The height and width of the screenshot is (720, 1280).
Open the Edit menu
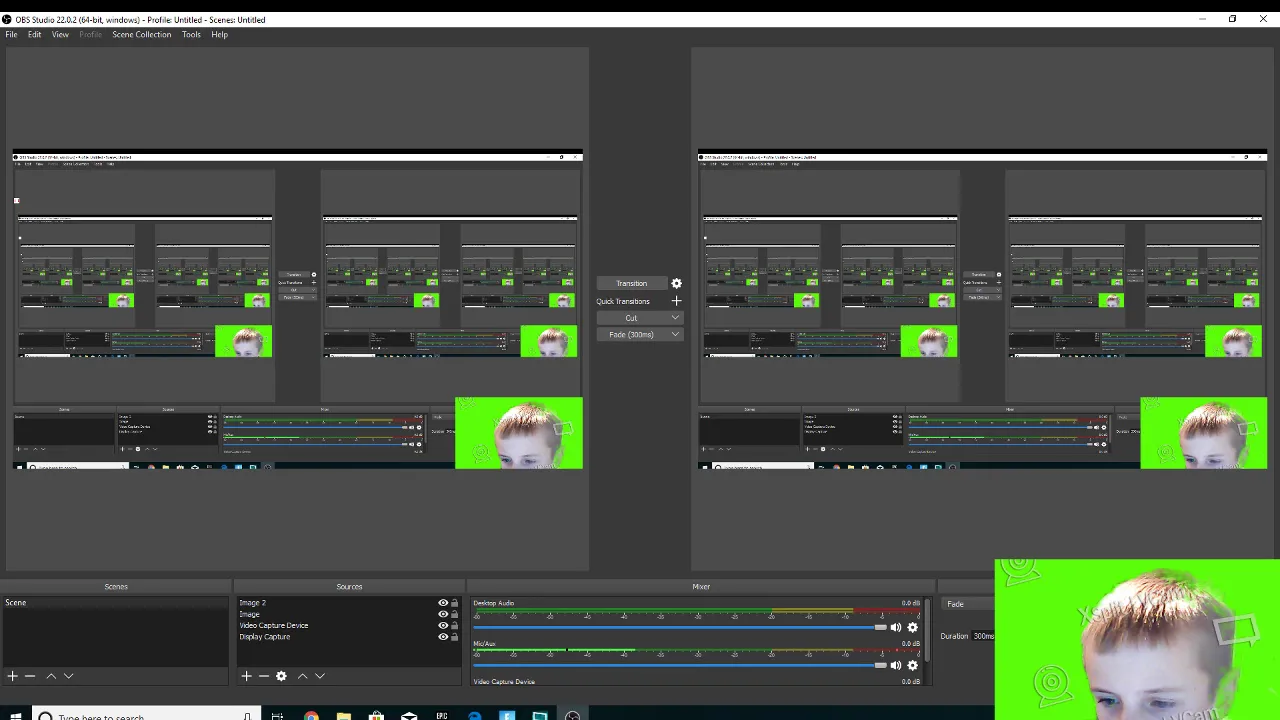tap(34, 35)
